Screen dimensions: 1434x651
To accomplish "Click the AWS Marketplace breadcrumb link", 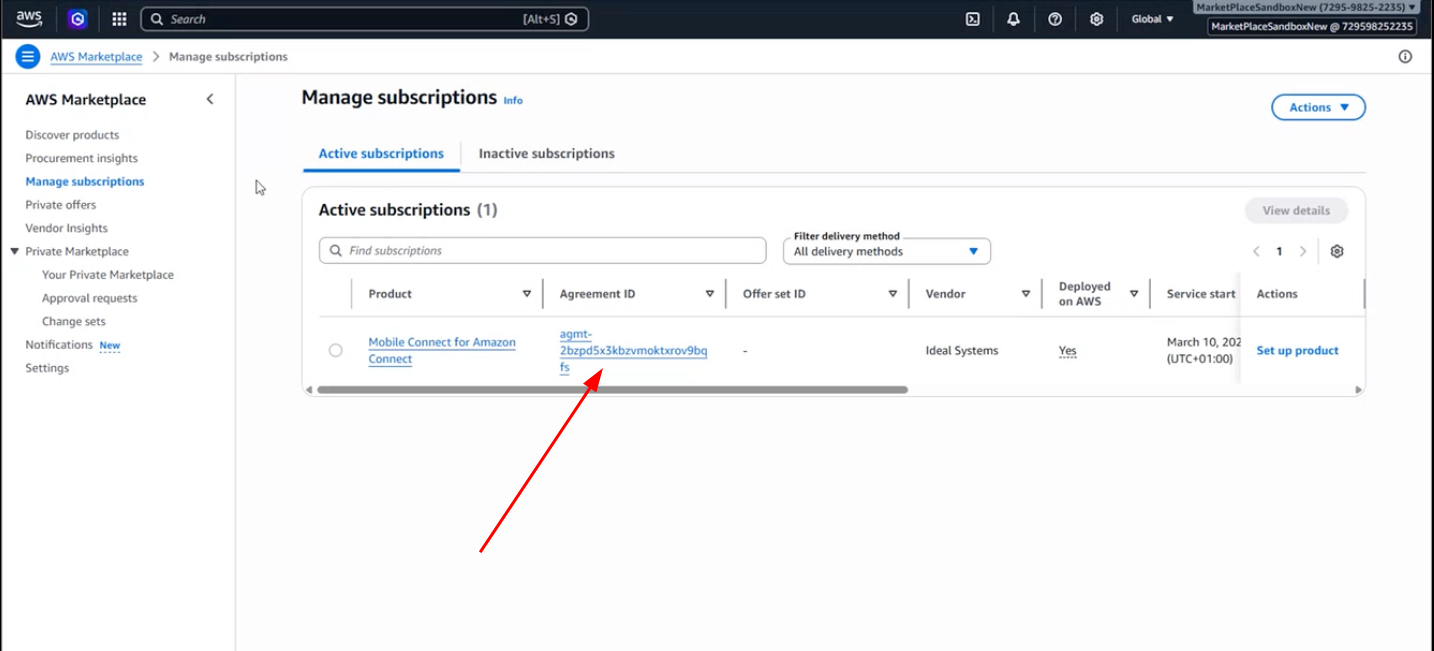I will [96, 57].
